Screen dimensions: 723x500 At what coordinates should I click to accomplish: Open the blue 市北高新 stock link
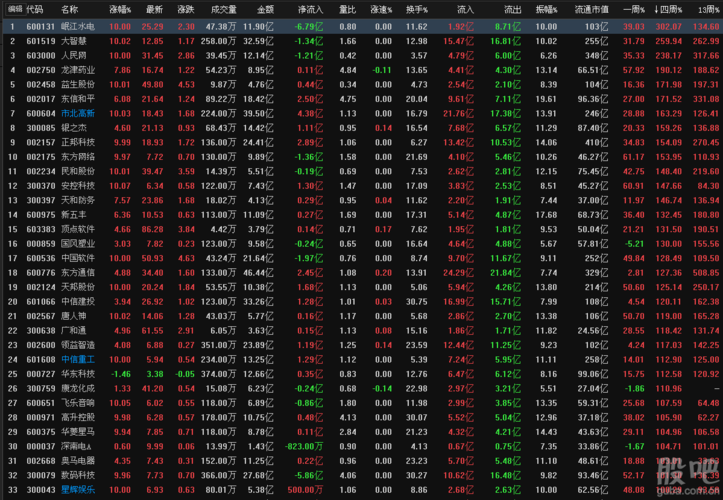click(78, 113)
